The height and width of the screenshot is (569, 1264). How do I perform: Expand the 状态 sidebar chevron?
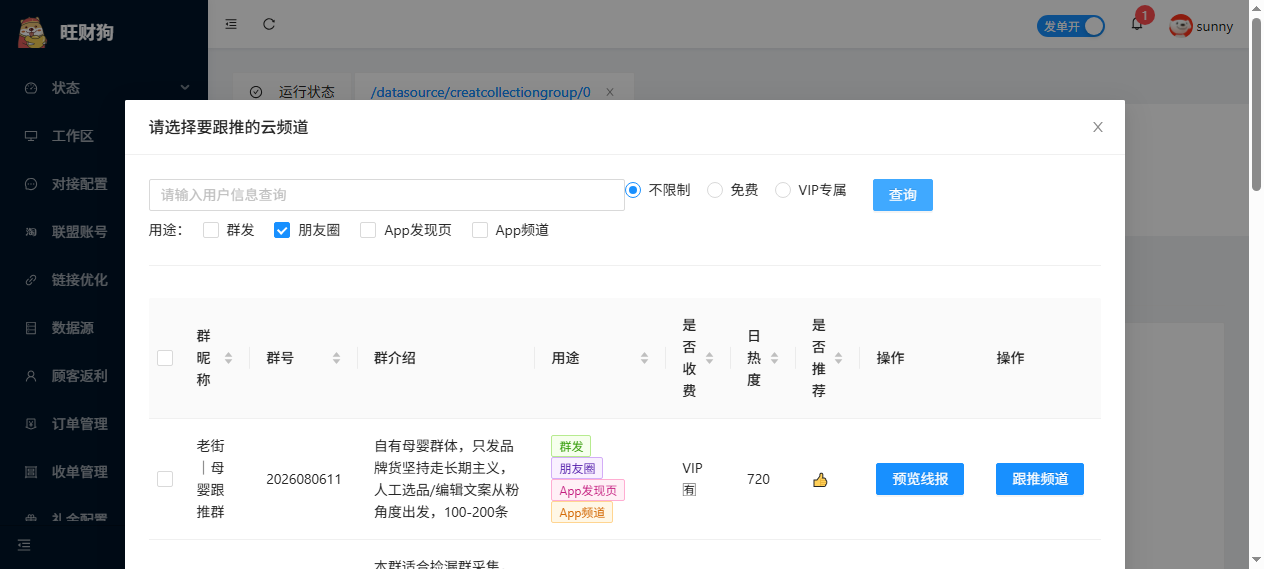(x=185, y=88)
